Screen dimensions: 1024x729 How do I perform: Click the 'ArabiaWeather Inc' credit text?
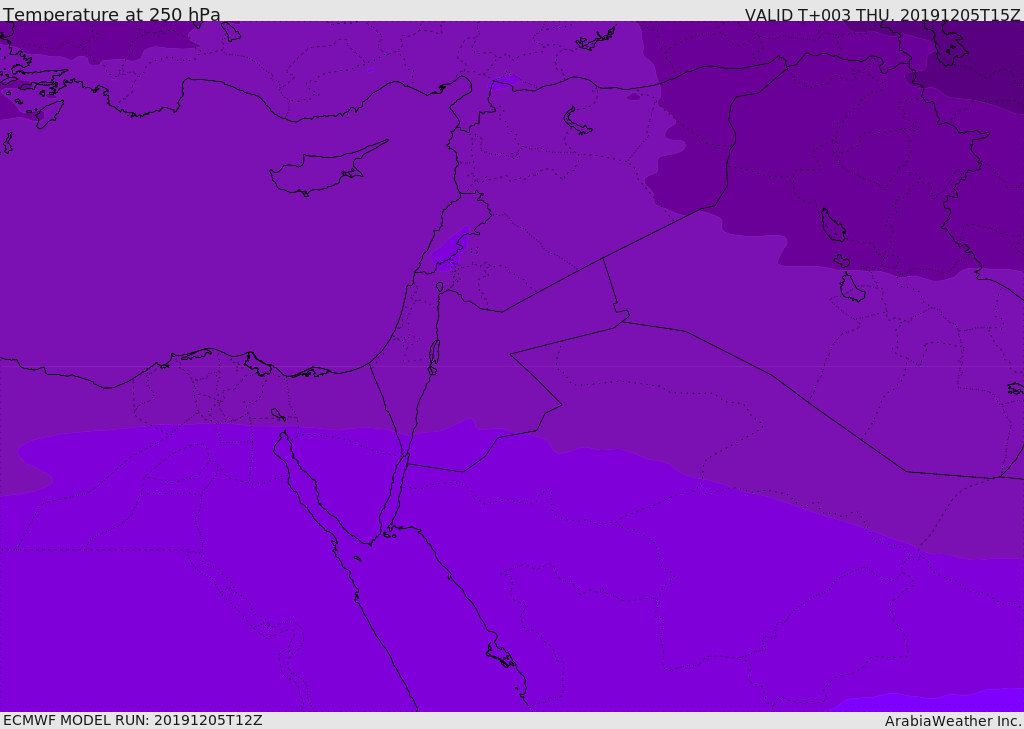(x=952, y=721)
